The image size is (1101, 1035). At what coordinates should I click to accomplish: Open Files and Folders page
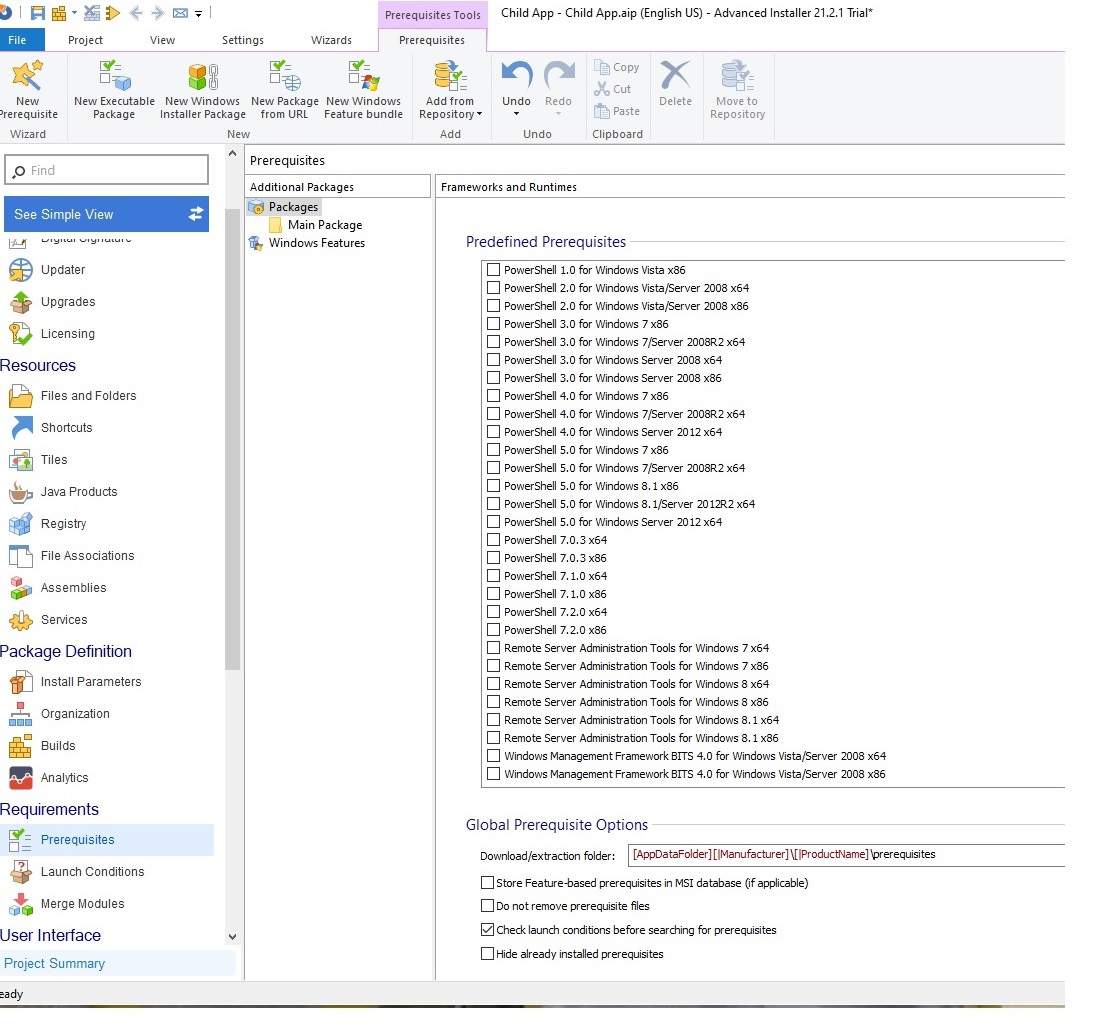[88, 396]
